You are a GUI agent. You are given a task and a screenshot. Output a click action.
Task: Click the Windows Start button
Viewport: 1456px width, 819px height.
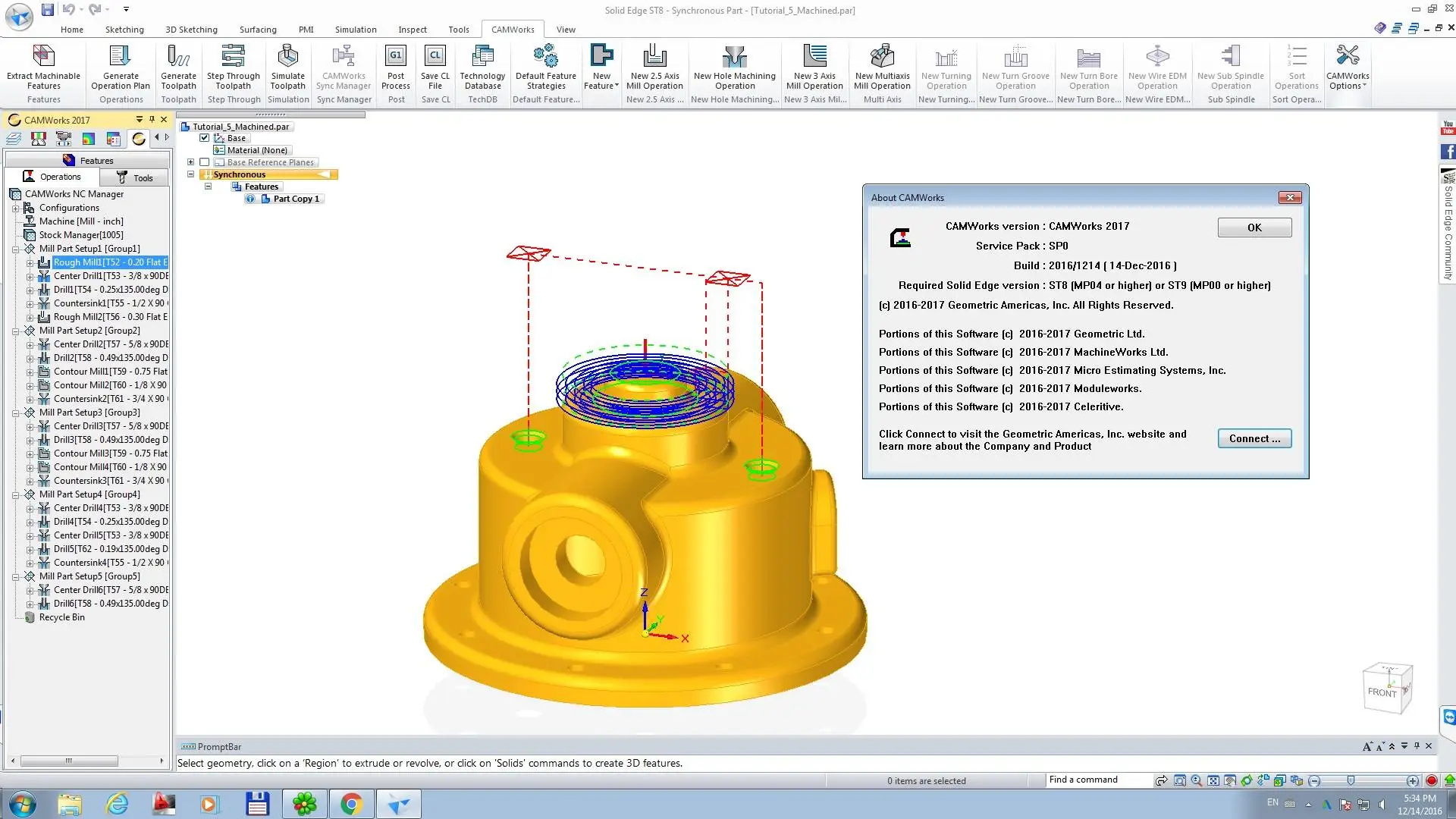click(x=21, y=804)
